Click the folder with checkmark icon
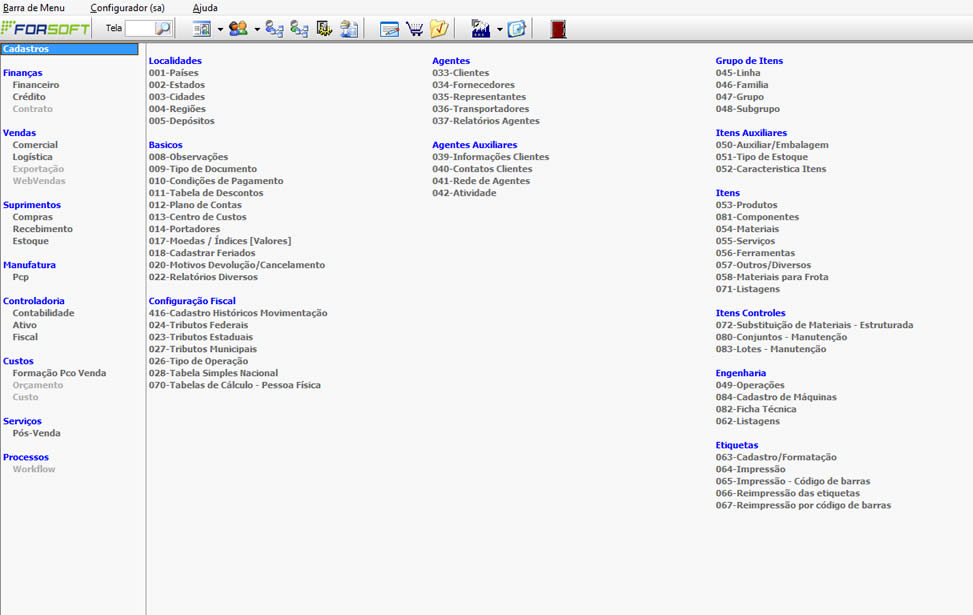 (x=439, y=29)
